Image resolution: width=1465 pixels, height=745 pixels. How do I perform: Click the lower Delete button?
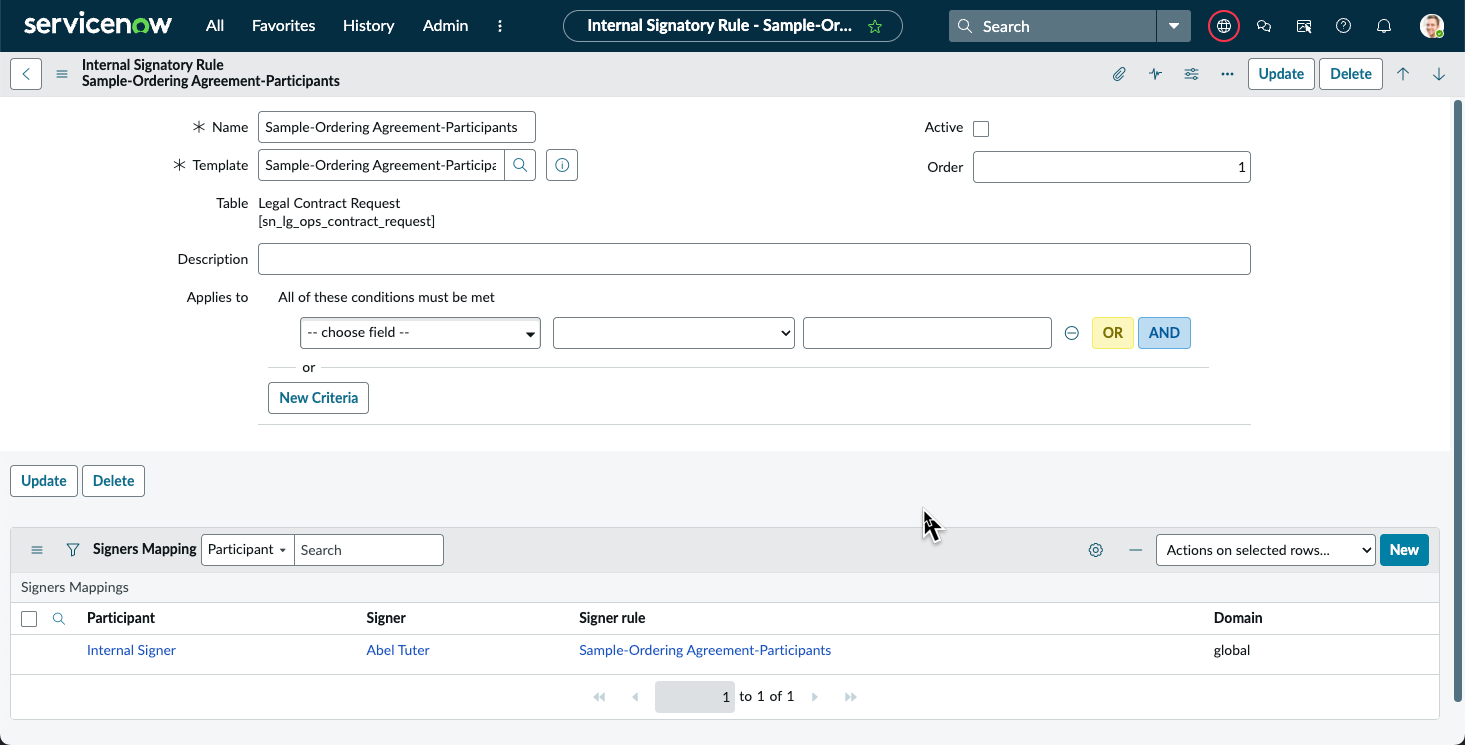coord(114,481)
